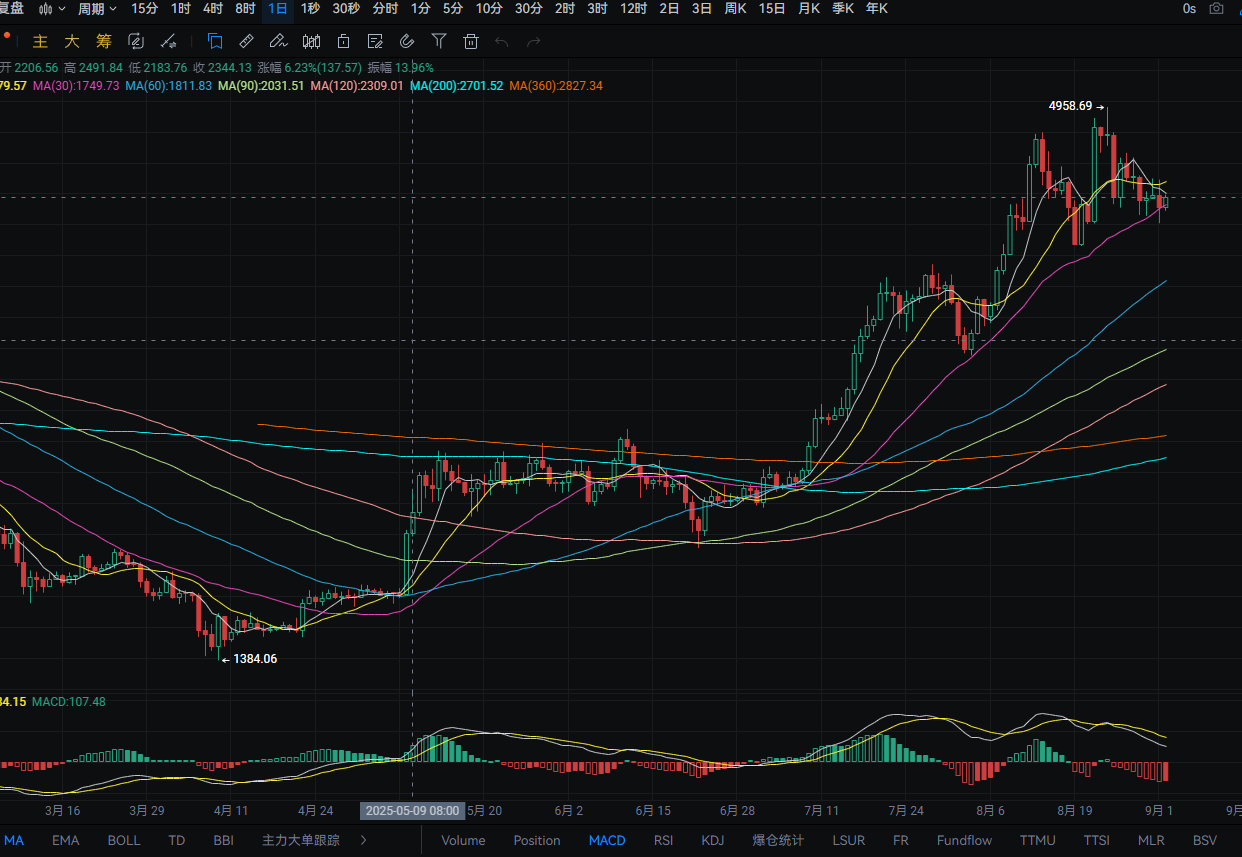This screenshot has height=857, width=1242.
Task: Click the magnet snap icon
Action: tap(406, 41)
